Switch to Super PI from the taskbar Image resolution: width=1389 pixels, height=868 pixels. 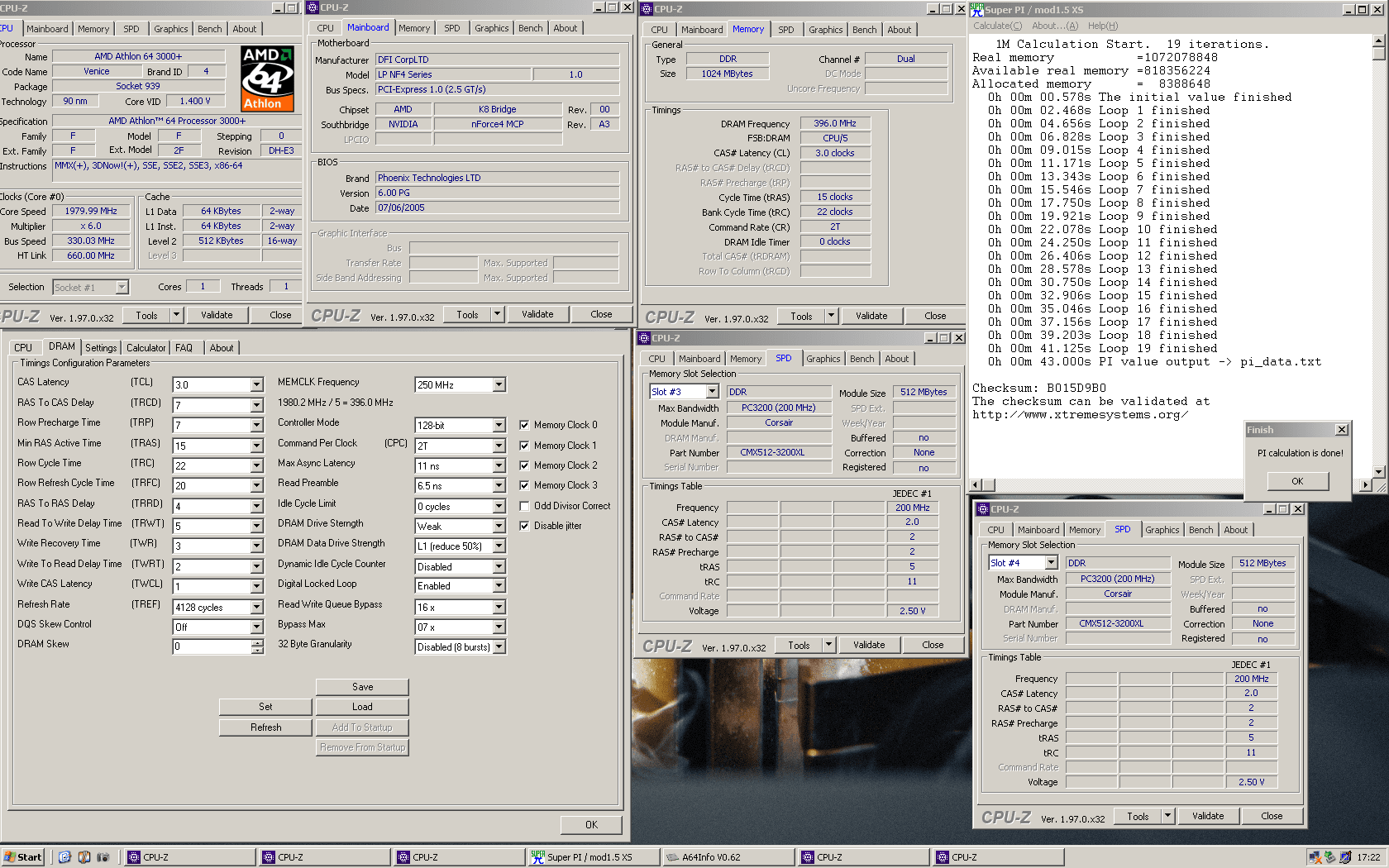click(x=594, y=857)
